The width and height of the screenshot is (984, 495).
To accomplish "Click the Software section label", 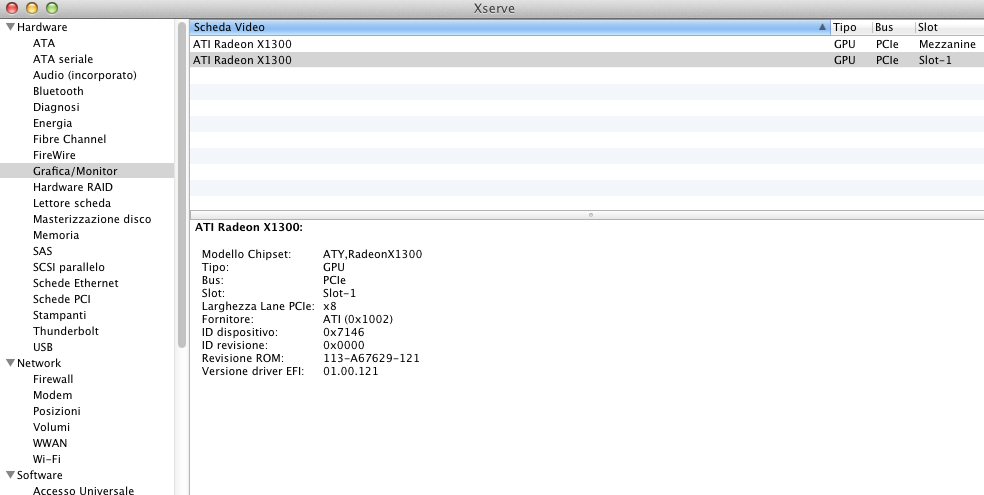I will [40, 475].
